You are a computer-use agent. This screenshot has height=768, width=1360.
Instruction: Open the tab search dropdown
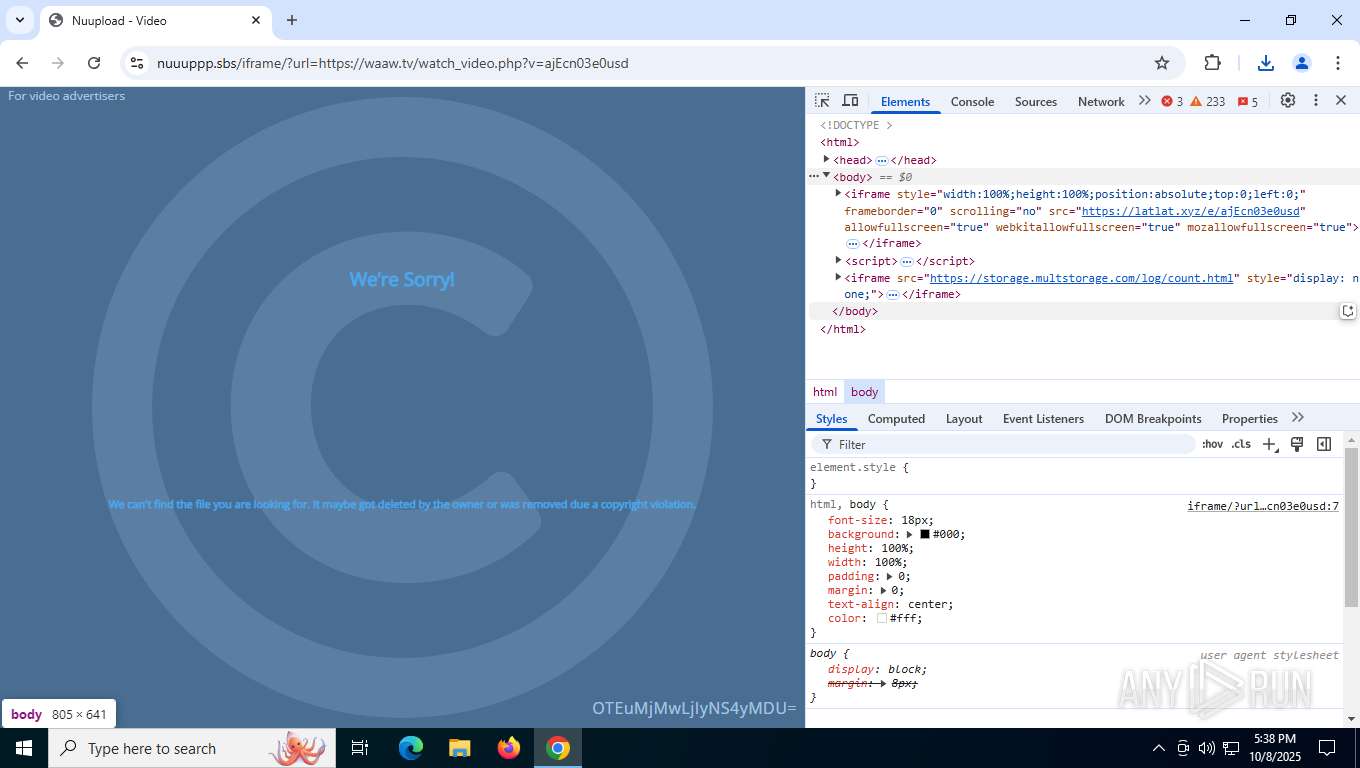(19, 20)
